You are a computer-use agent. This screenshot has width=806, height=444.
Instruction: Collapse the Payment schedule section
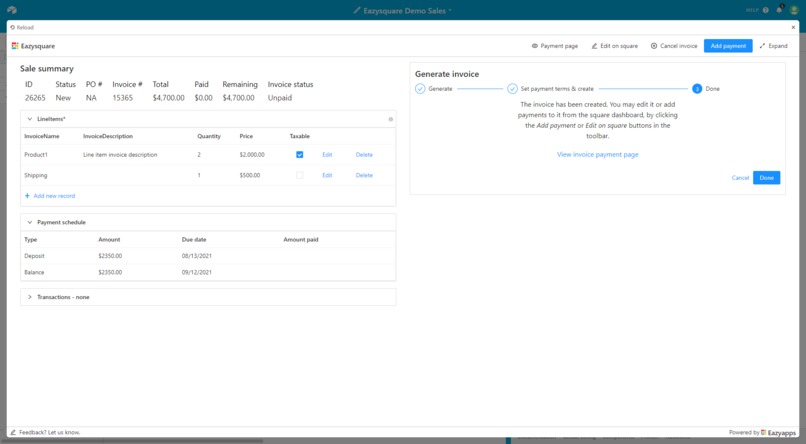pos(29,223)
